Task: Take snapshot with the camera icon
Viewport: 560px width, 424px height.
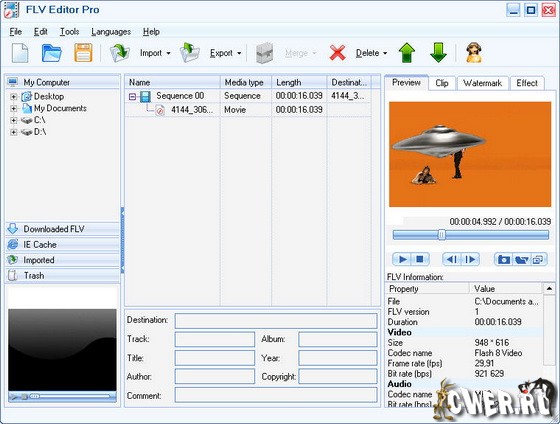Action: [504, 259]
